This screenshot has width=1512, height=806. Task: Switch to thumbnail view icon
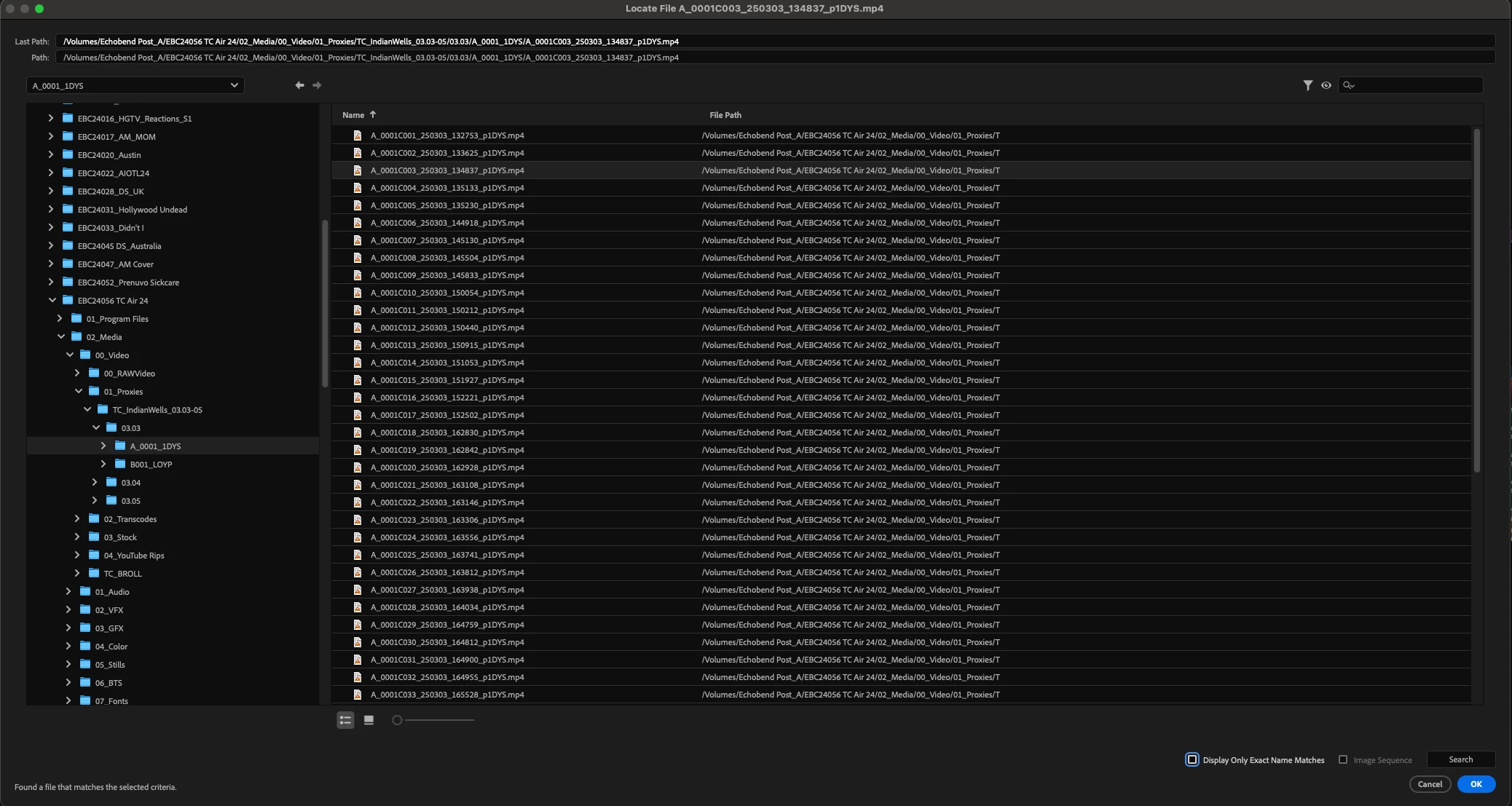(x=369, y=720)
